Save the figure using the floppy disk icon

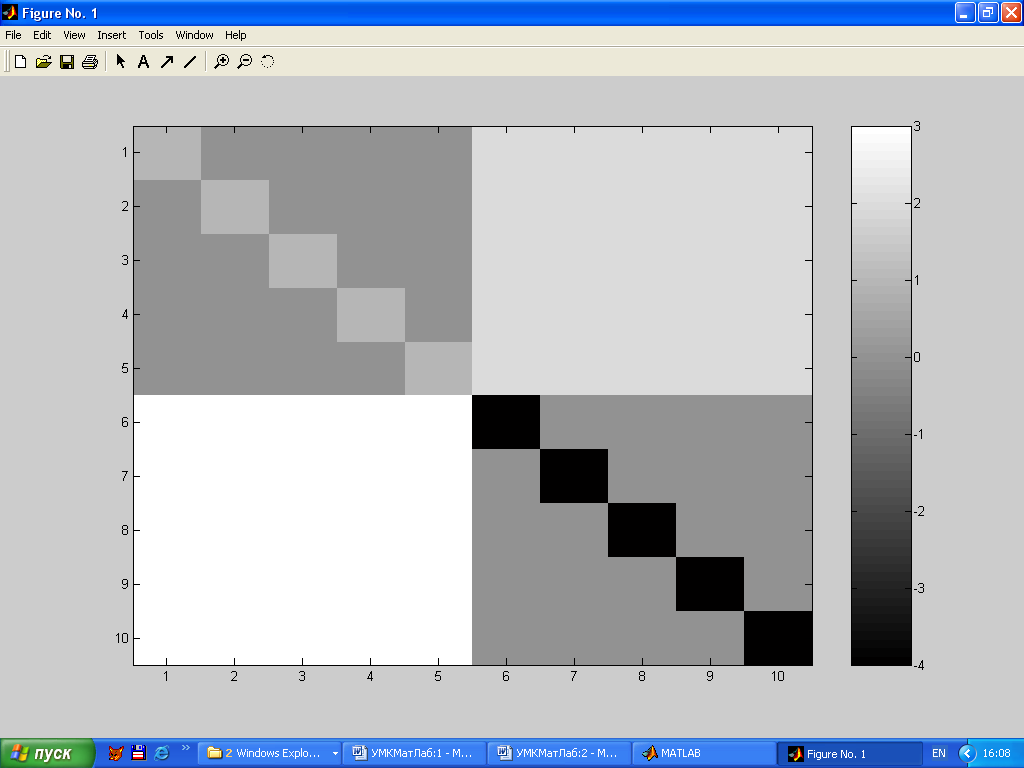point(67,62)
